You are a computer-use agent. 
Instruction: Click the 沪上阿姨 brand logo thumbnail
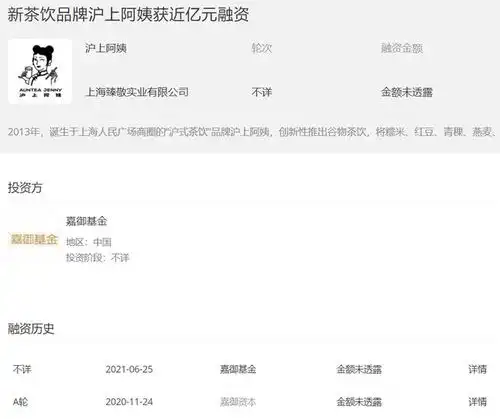[40, 71]
